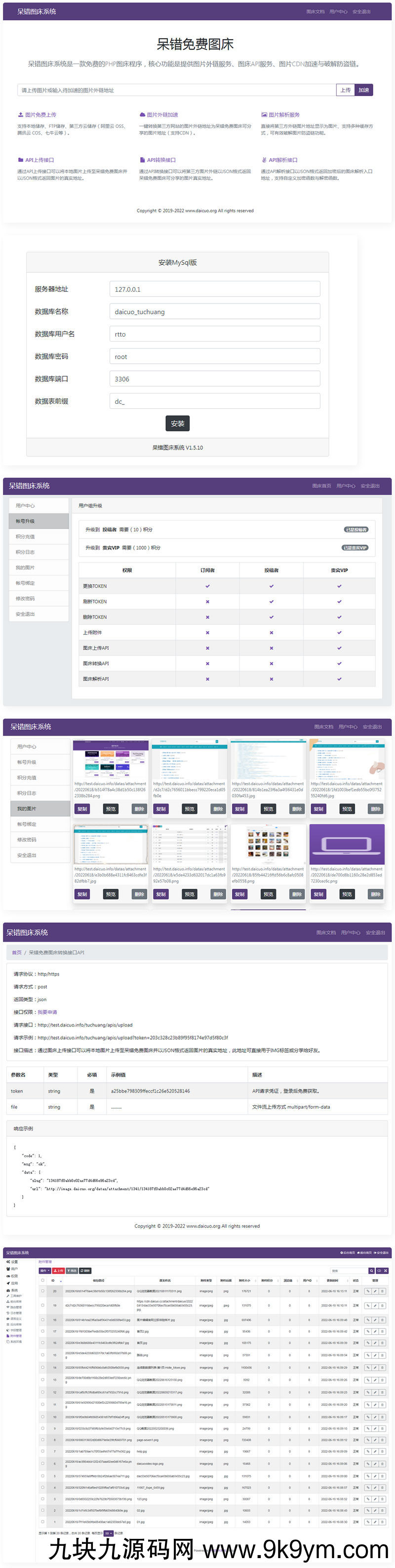Screen dimensions: 395x1568
Task: Open the 操作 dropdown in the attachment toolbar
Action: pos(44,1270)
